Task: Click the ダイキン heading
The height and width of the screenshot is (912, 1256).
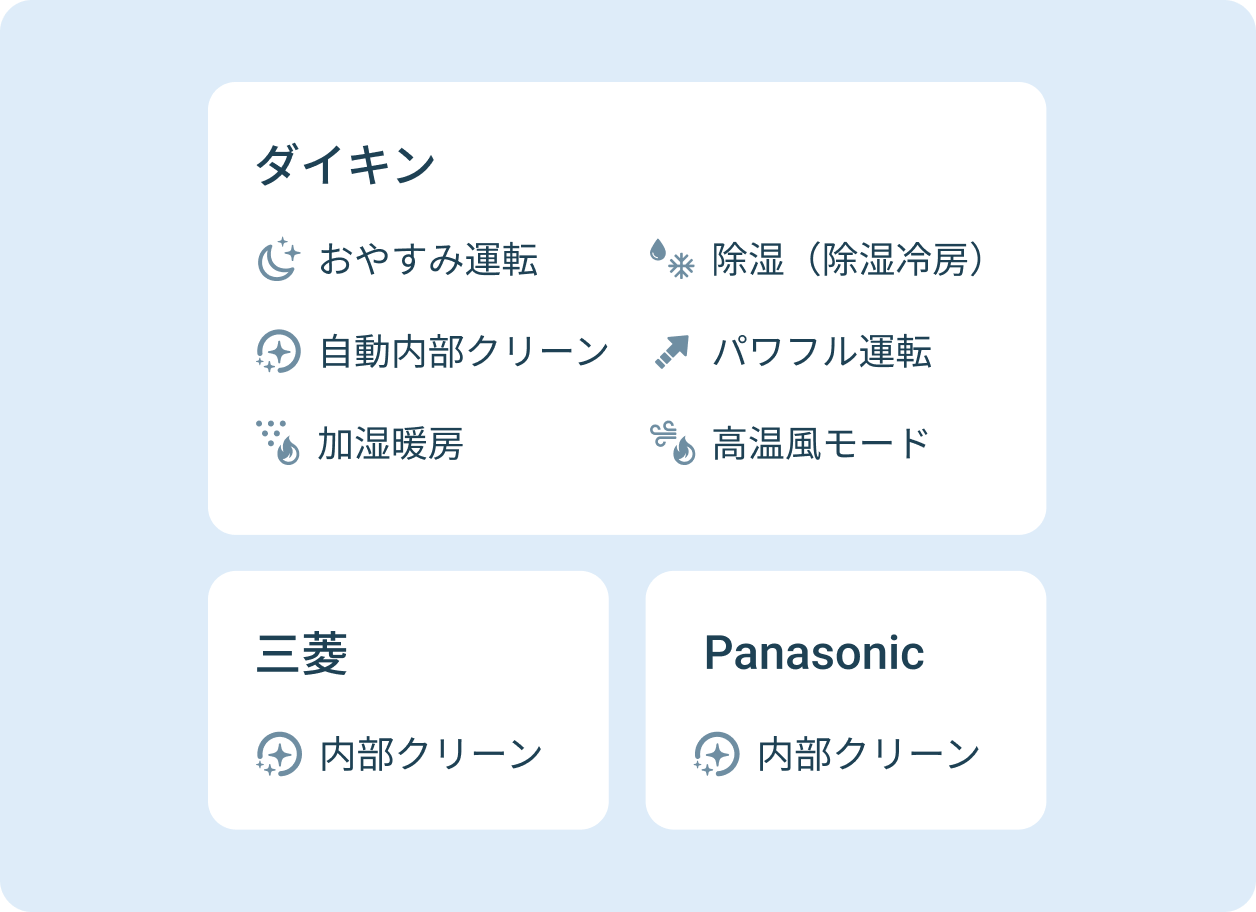Action: (345, 165)
